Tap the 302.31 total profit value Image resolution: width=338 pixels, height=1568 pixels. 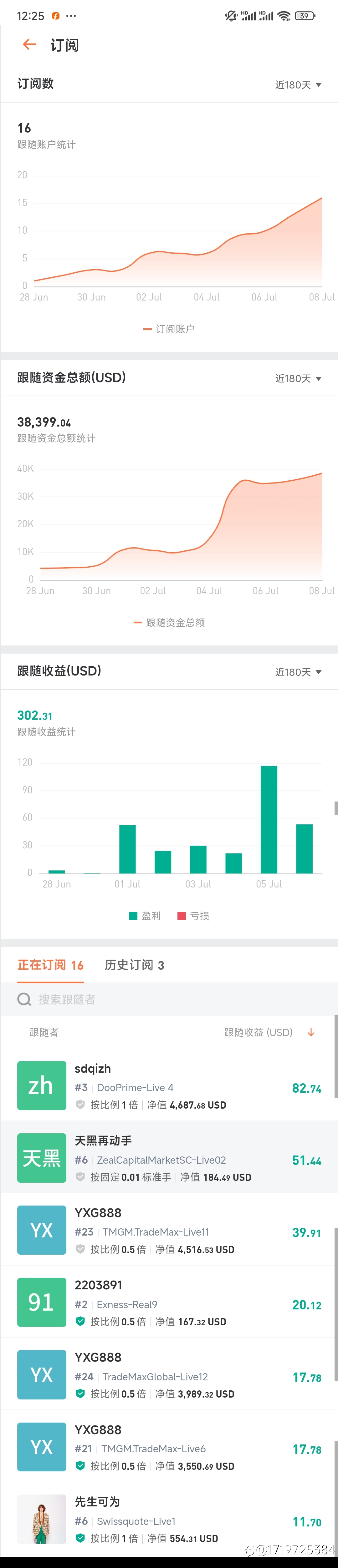point(35,715)
